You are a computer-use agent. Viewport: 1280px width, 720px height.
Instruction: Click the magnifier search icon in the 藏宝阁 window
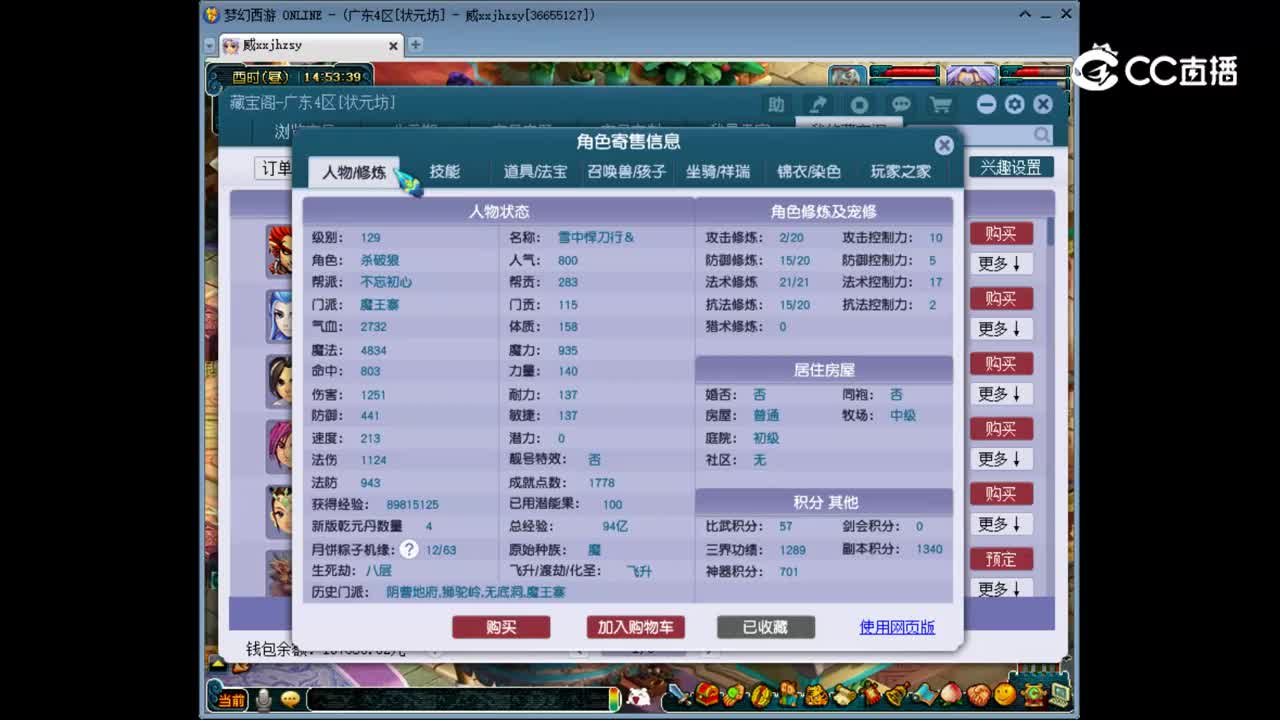(x=1042, y=135)
